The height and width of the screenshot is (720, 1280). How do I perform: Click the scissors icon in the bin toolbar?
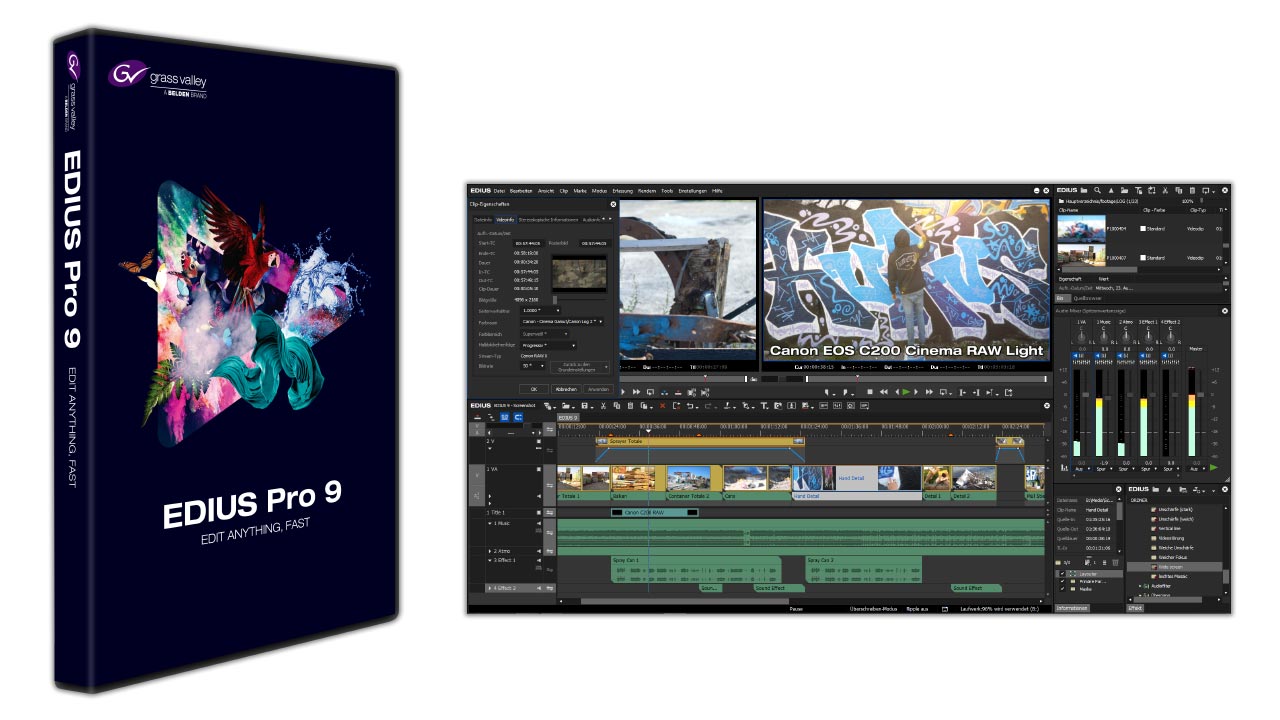1165,190
